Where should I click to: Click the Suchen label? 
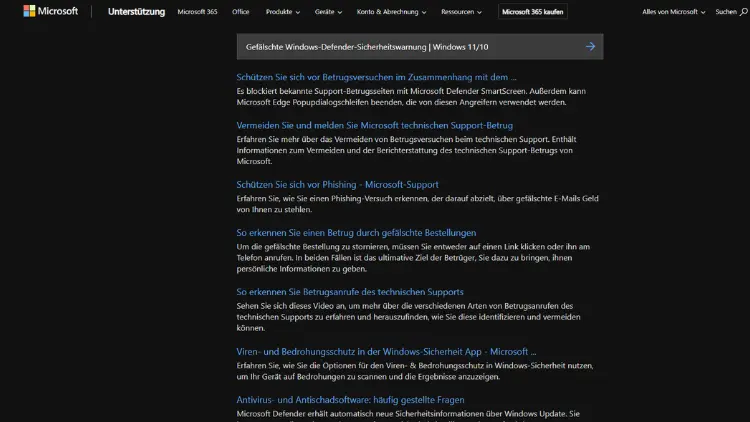point(726,11)
